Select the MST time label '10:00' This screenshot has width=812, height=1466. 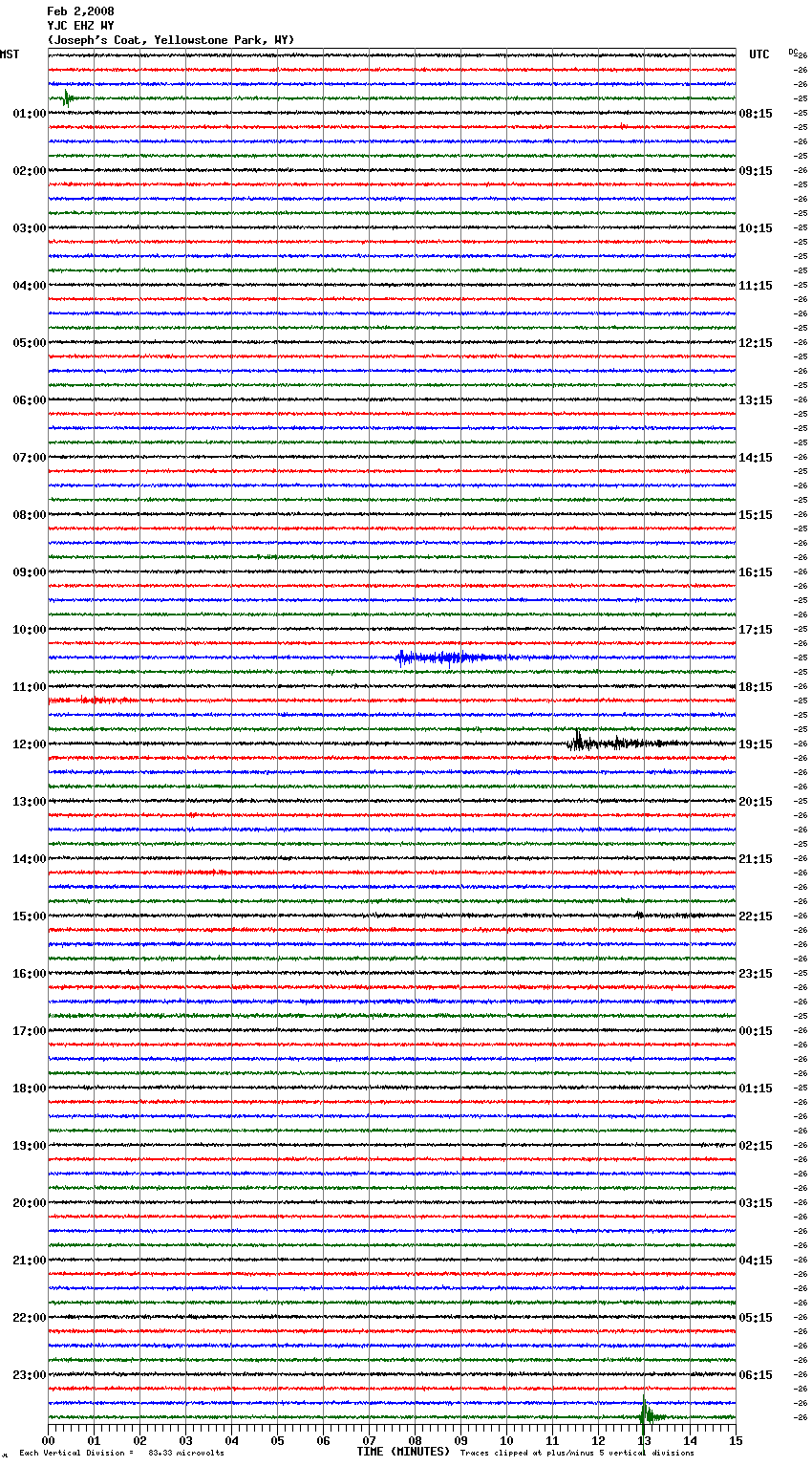pyautogui.click(x=29, y=630)
